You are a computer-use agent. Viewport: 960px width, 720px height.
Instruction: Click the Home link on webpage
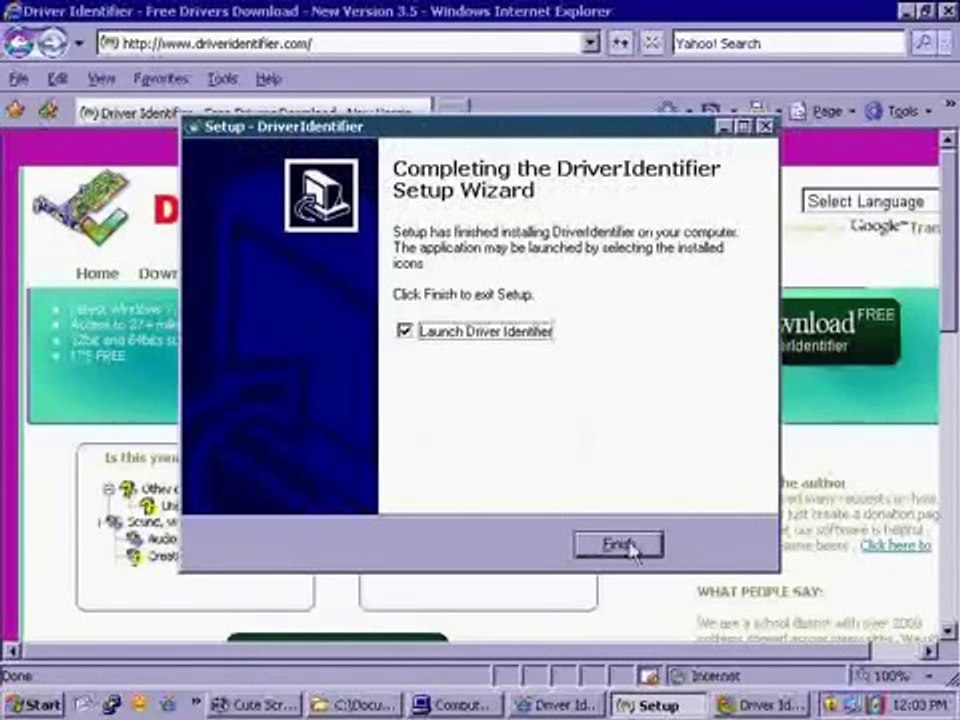[97, 273]
